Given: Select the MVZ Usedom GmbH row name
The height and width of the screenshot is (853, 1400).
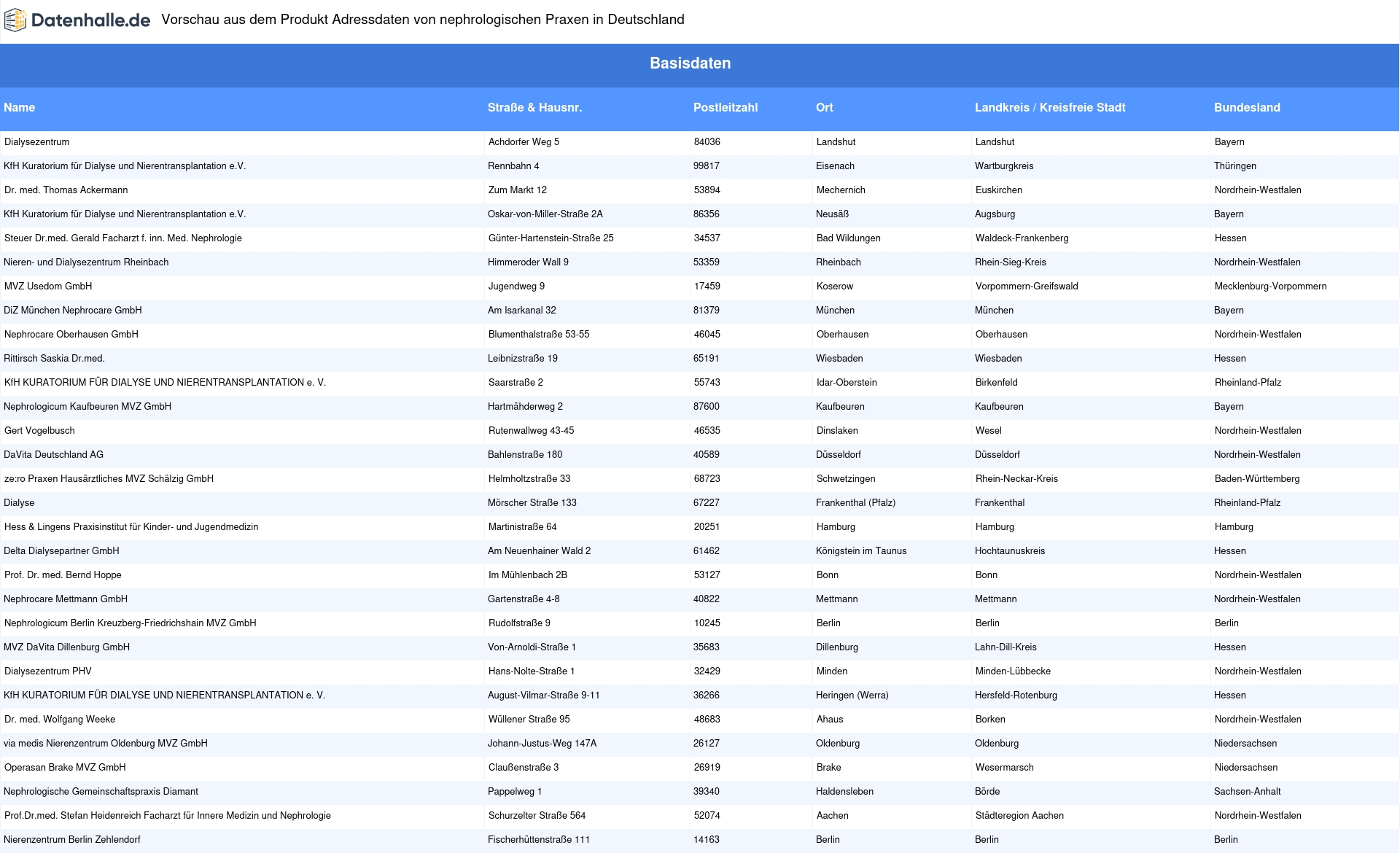Looking at the screenshot, I should point(48,287).
